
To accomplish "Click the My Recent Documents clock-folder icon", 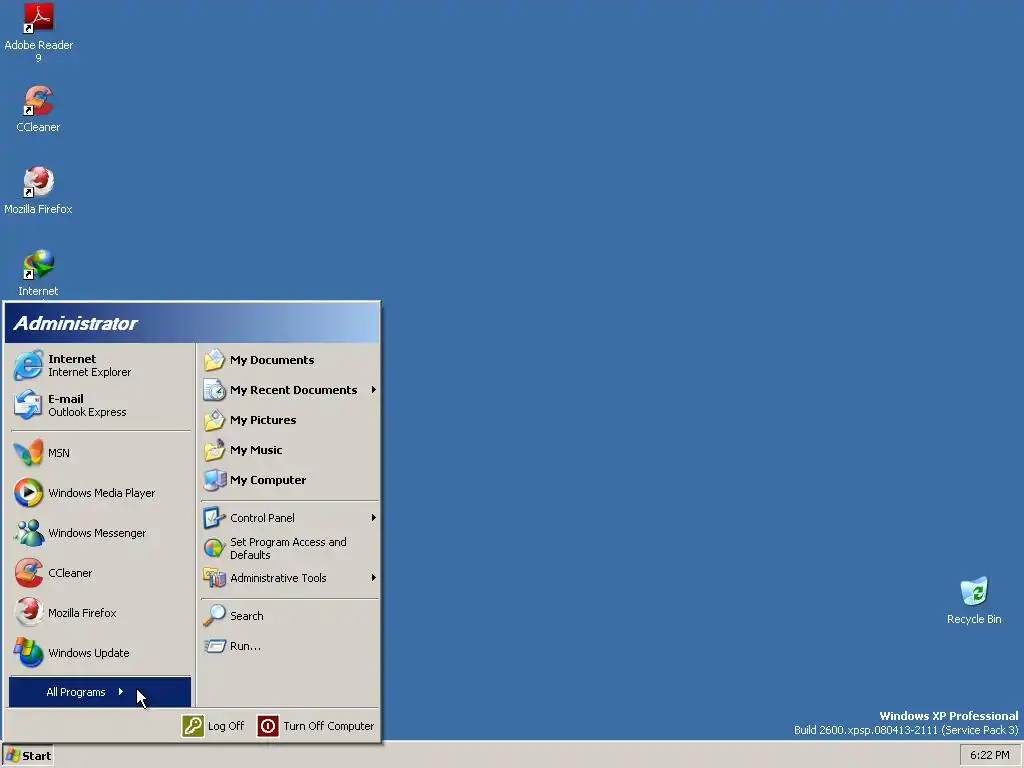I will [214, 390].
